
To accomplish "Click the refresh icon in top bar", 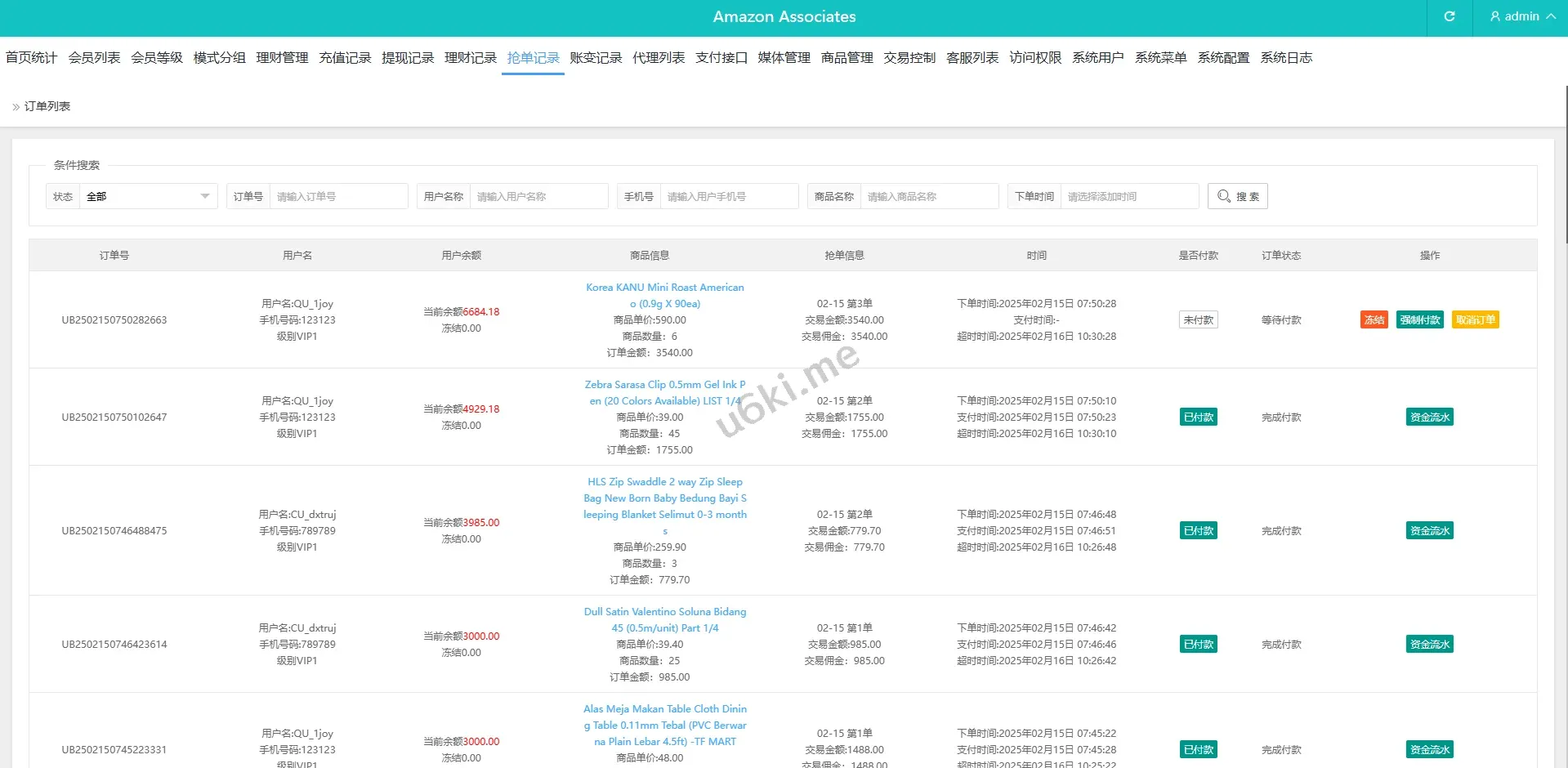I will [1449, 16].
